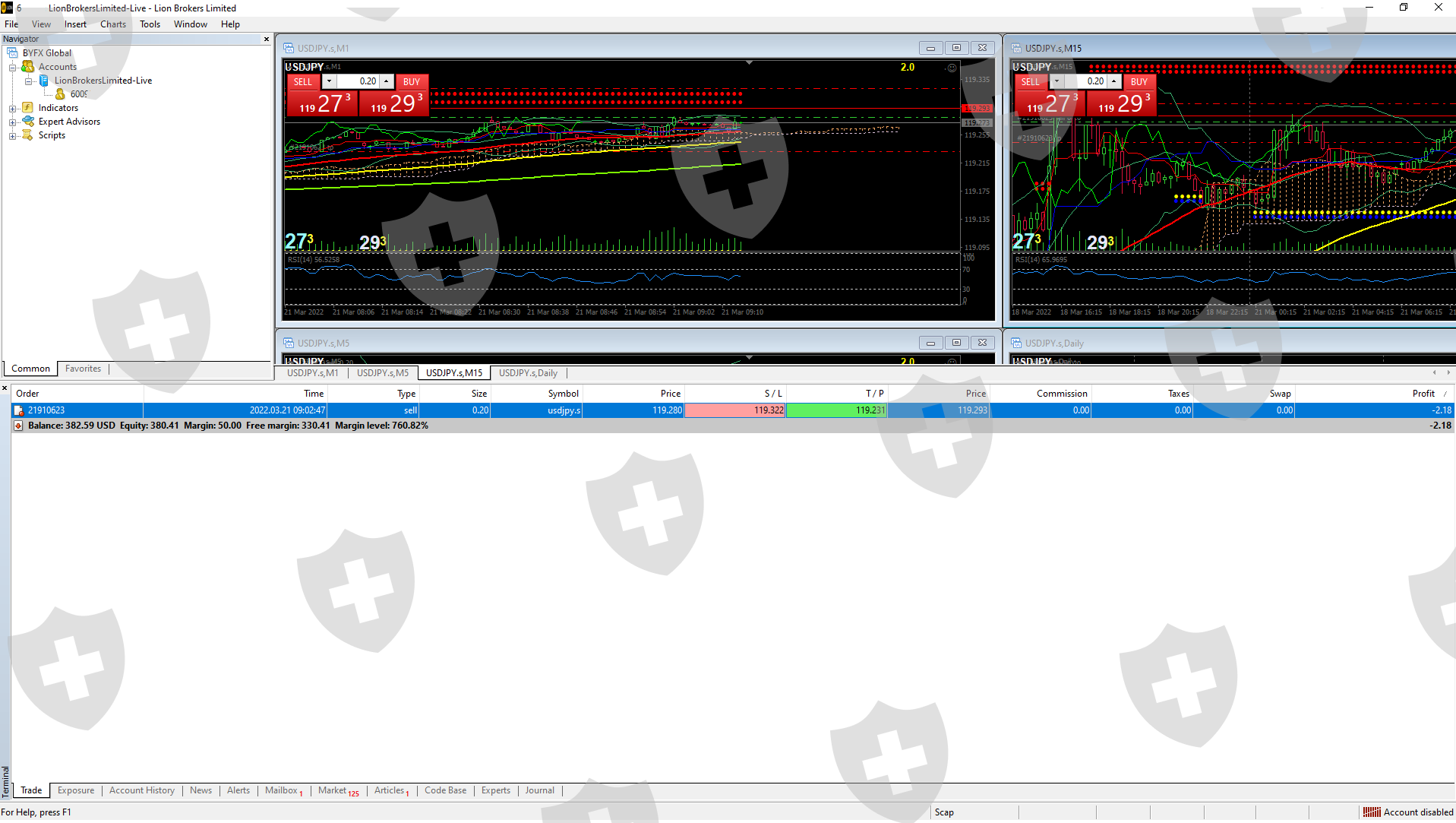
Task: Switch to Favorites tab in Navigator
Action: pos(83,369)
